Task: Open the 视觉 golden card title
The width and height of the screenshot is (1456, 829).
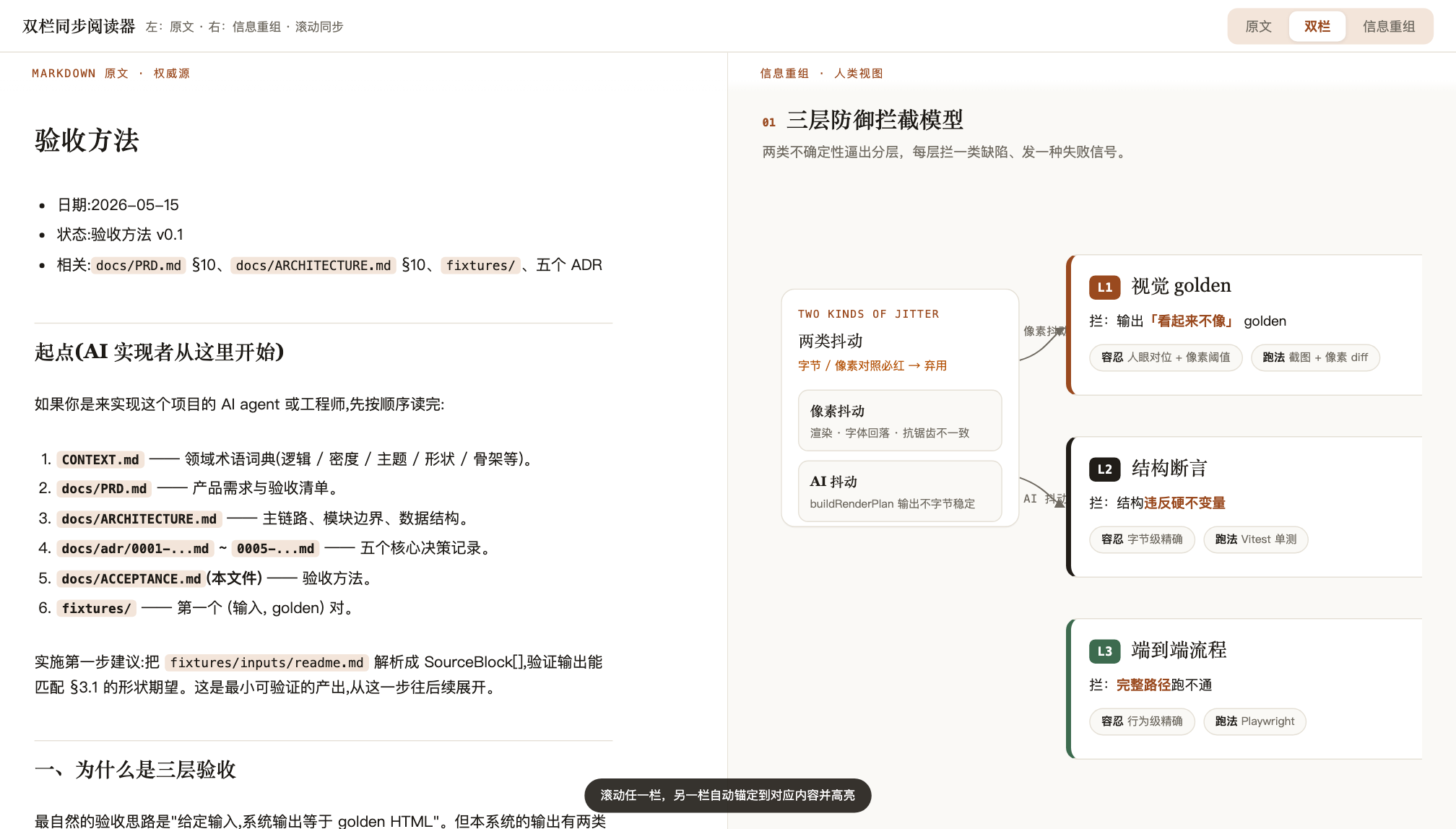Action: (1181, 286)
